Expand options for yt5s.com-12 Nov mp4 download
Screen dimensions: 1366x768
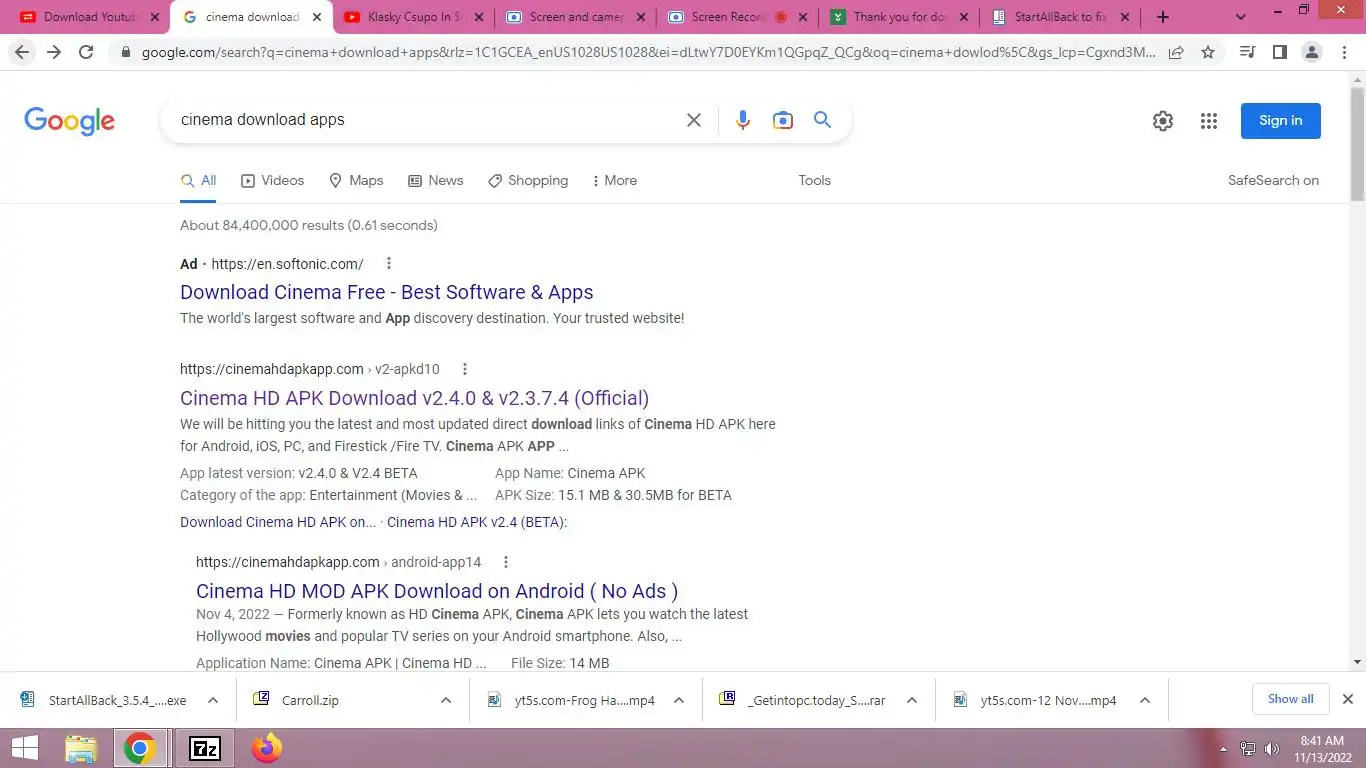(x=1144, y=700)
